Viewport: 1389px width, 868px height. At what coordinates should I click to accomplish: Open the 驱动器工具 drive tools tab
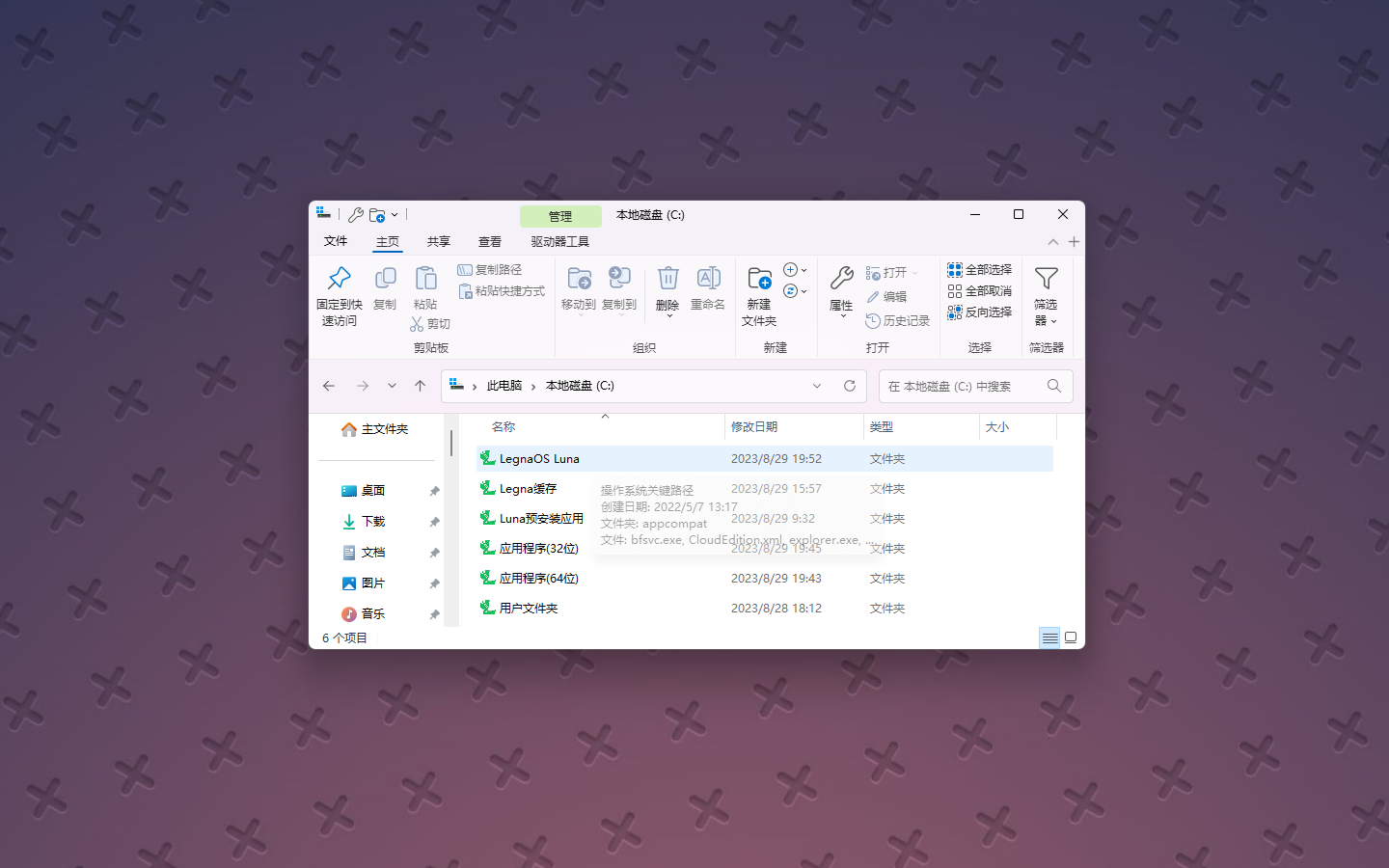pos(560,242)
